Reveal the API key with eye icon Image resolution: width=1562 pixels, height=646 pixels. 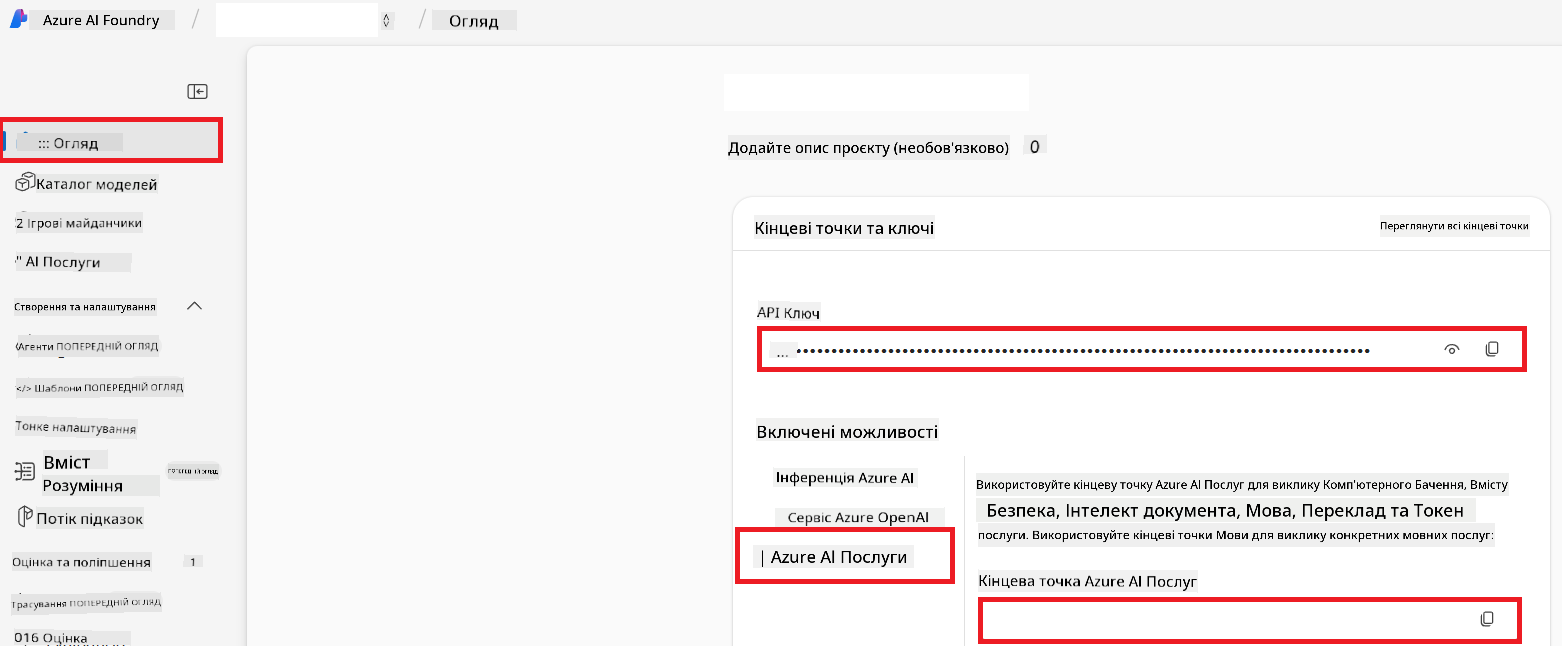[1451, 349]
